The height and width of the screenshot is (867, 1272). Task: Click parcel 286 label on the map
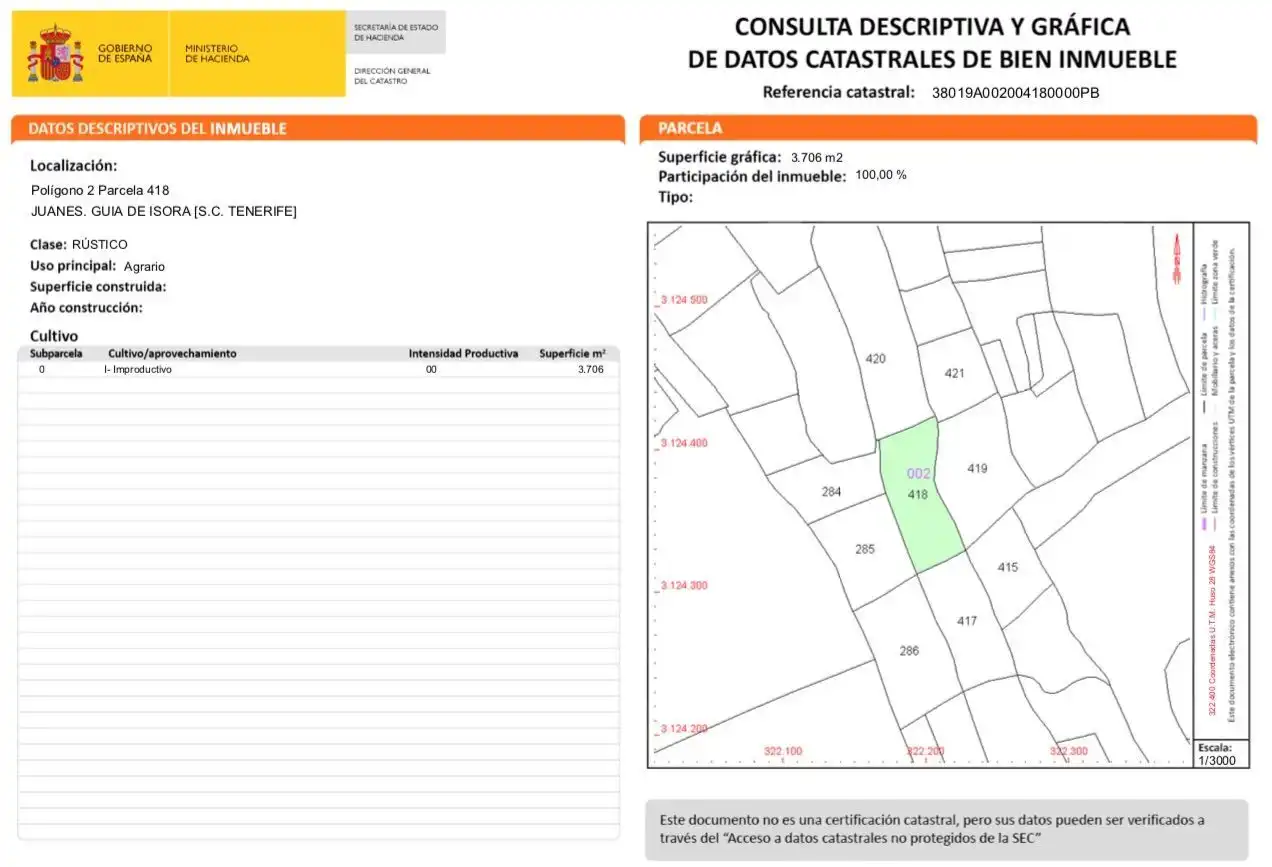pos(908,651)
